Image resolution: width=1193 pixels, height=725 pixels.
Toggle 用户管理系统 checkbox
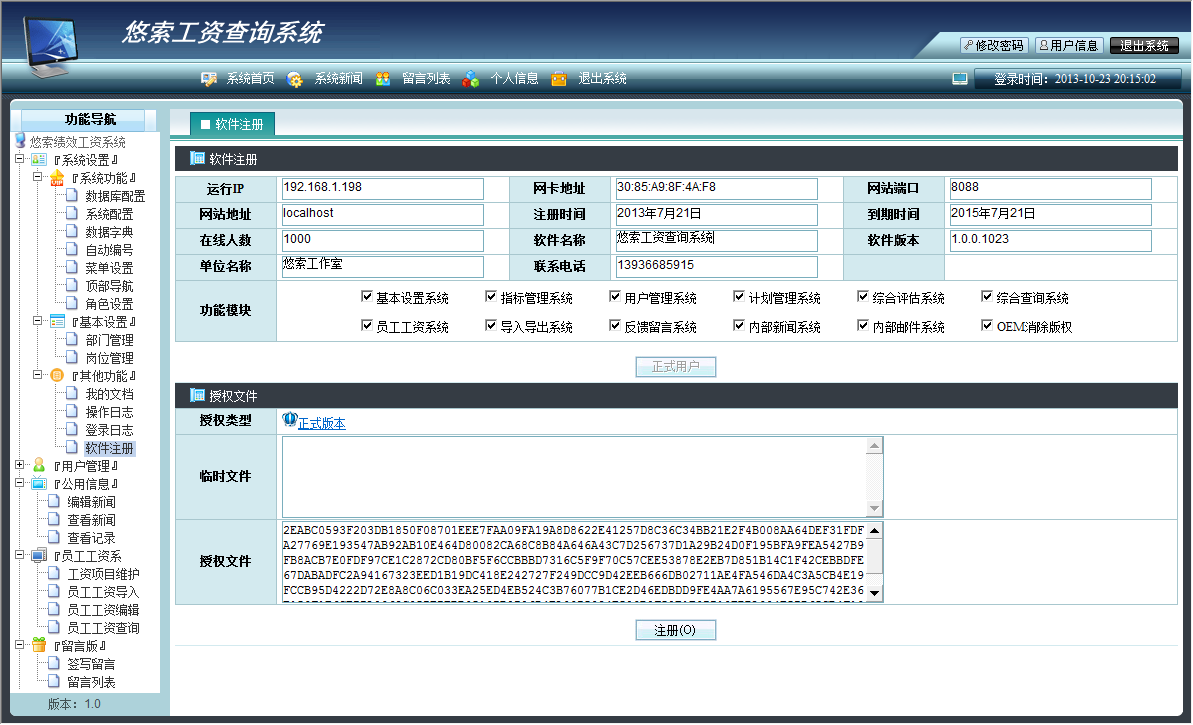pyautogui.click(x=615, y=297)
